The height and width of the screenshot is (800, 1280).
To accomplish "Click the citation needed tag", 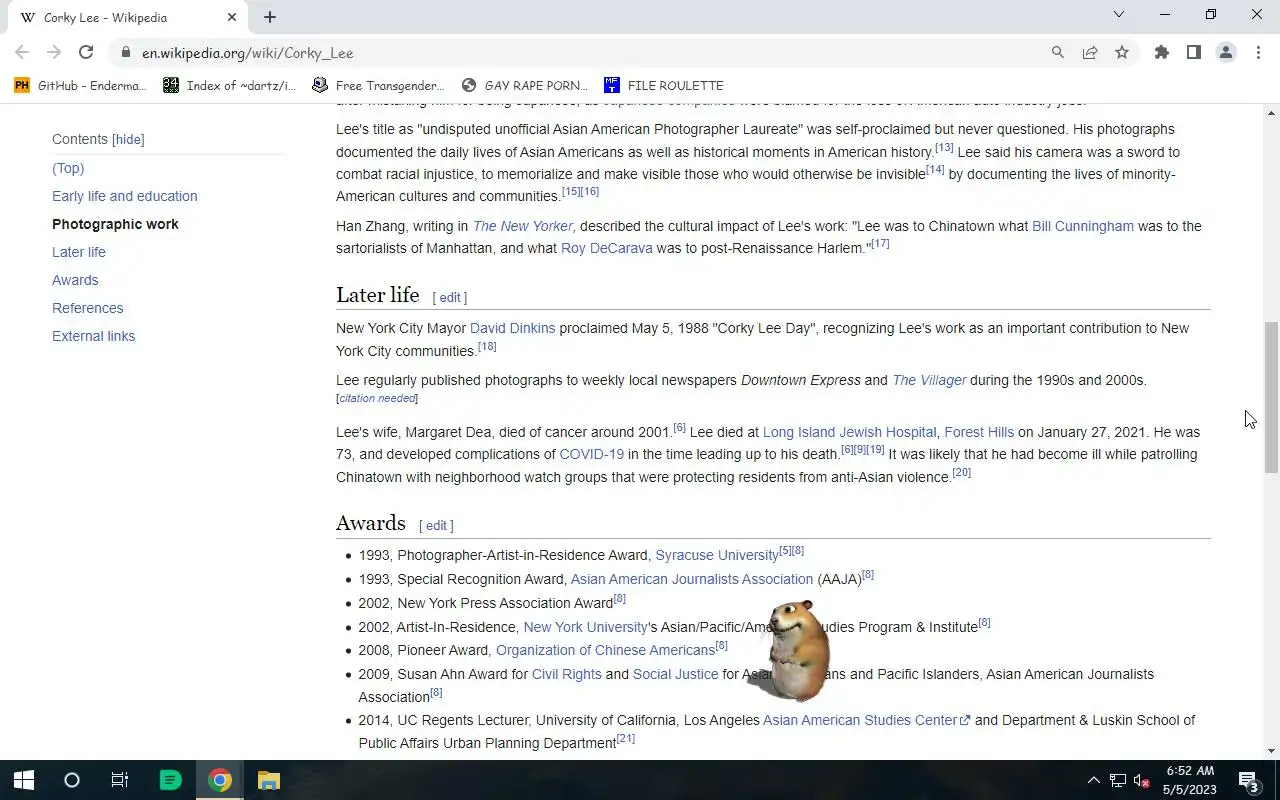I will tap(377, 398).
